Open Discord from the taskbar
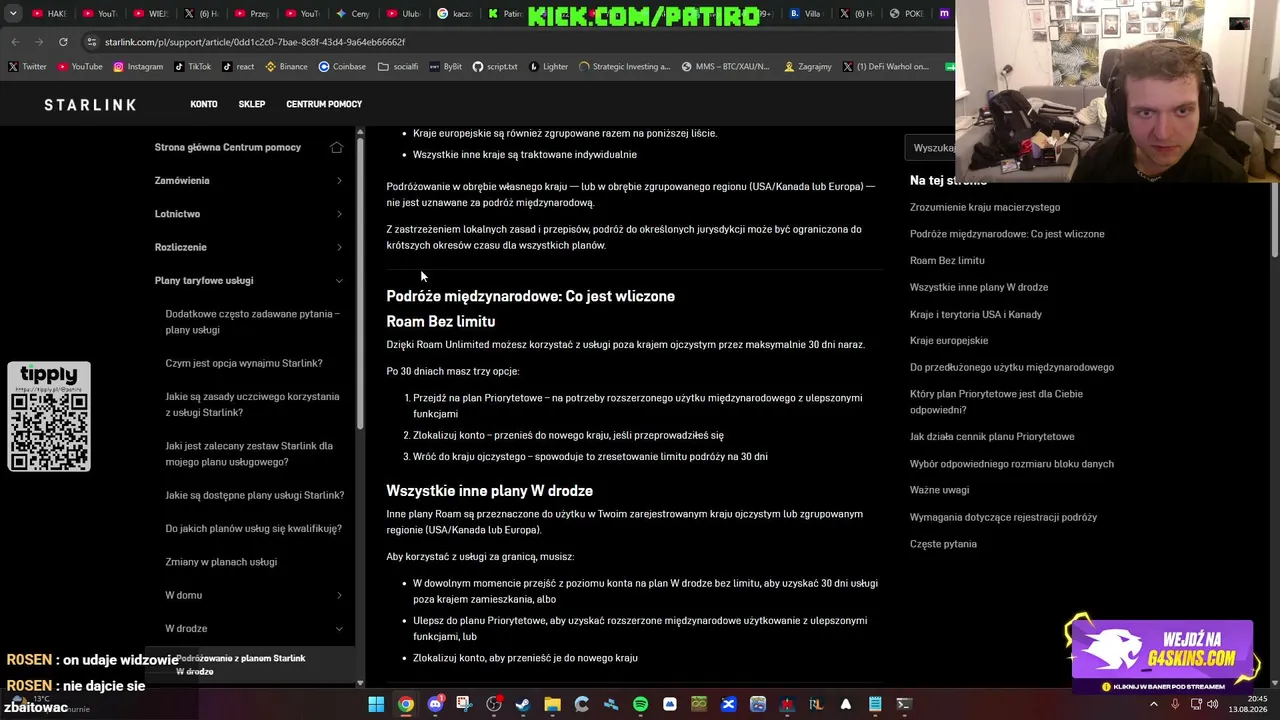 coord(435,704)
